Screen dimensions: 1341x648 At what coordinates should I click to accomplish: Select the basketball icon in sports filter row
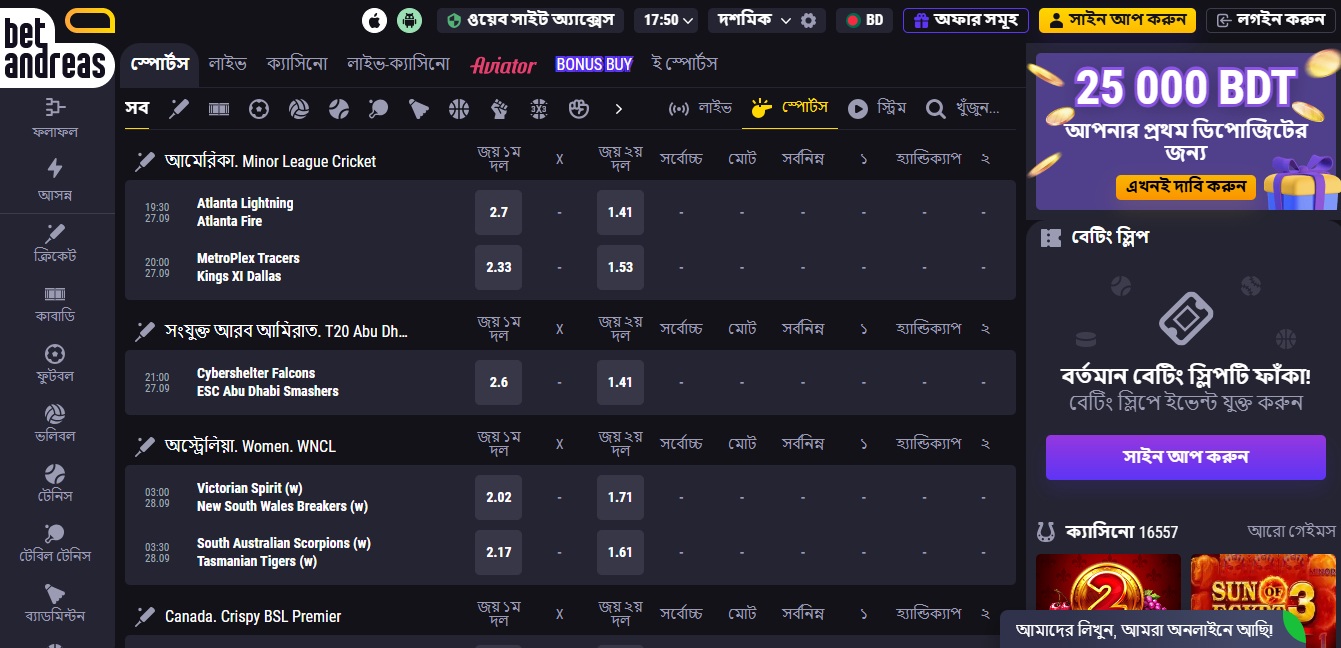[459, 109]
